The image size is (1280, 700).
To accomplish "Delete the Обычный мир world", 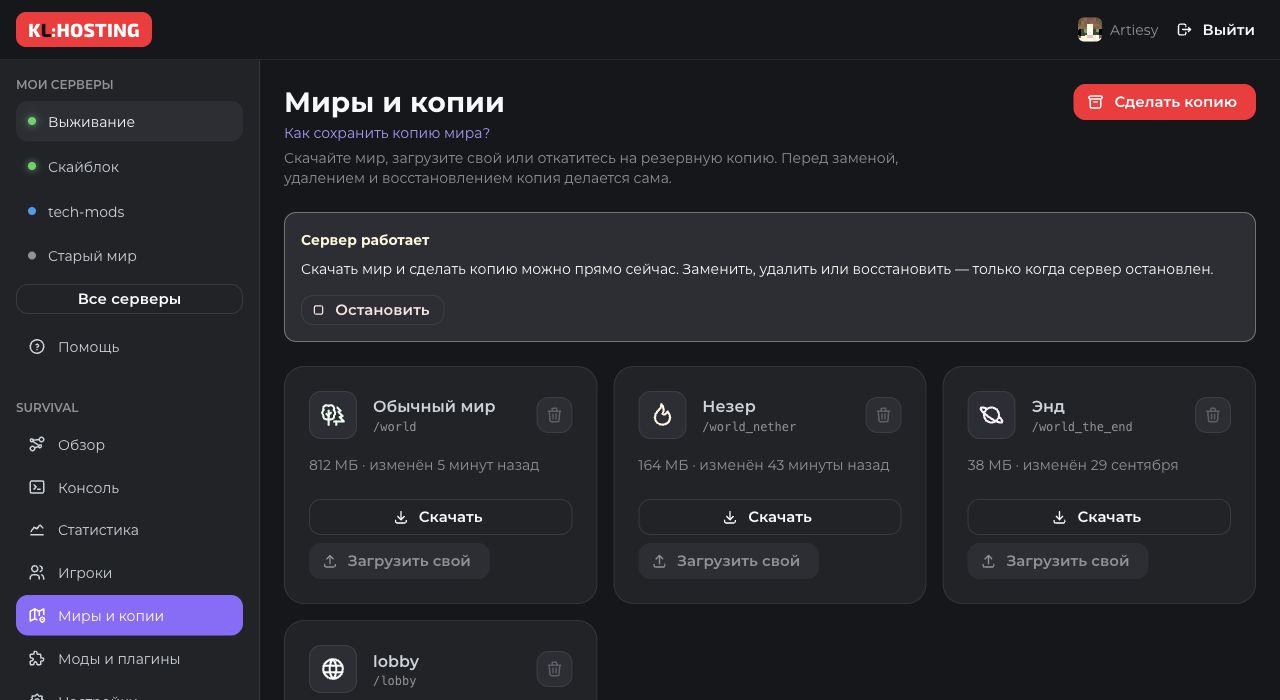I will point(555,415).
